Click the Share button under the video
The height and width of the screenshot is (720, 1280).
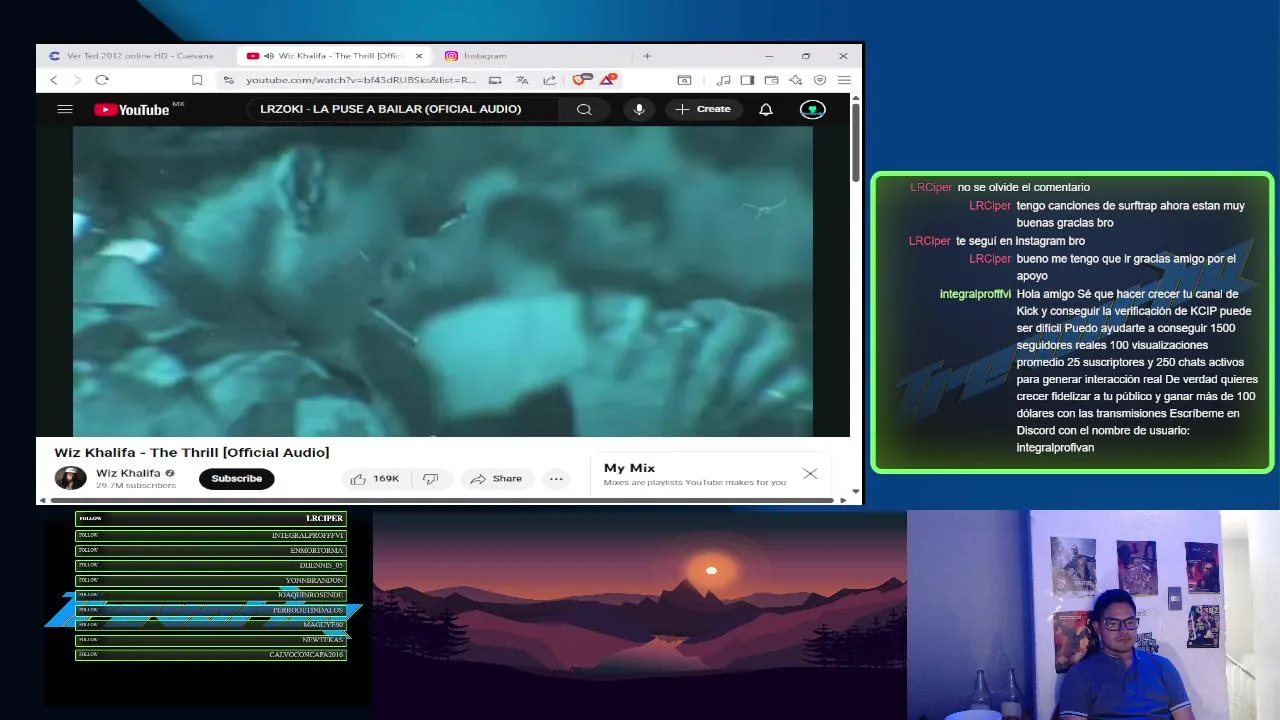pos(496,478)
